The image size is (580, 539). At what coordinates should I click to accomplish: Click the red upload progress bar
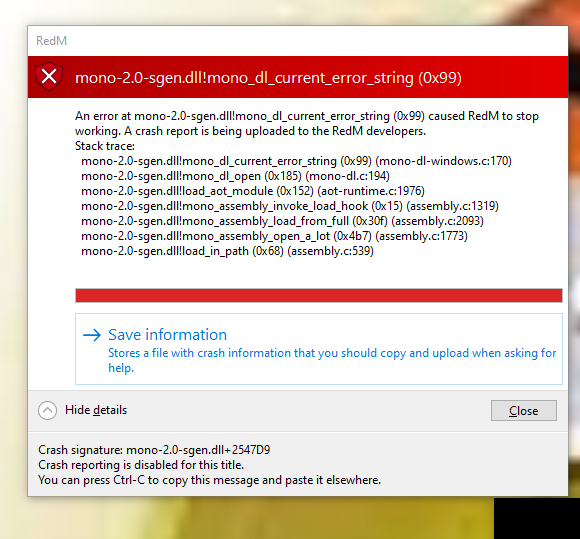[x=319, y=296]
